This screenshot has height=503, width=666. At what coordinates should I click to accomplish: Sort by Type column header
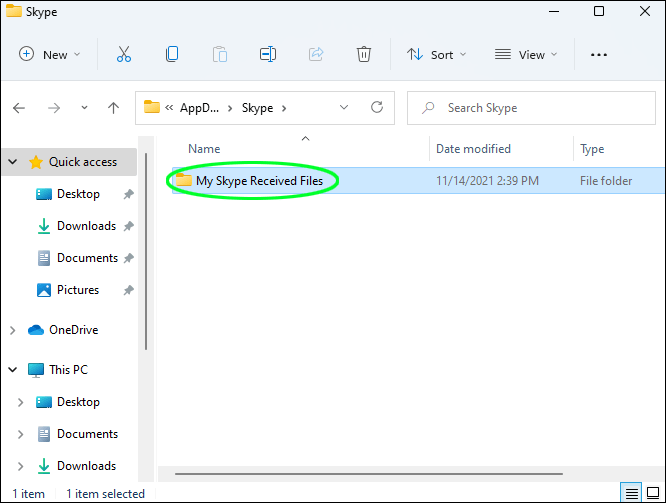coord(592,149)
